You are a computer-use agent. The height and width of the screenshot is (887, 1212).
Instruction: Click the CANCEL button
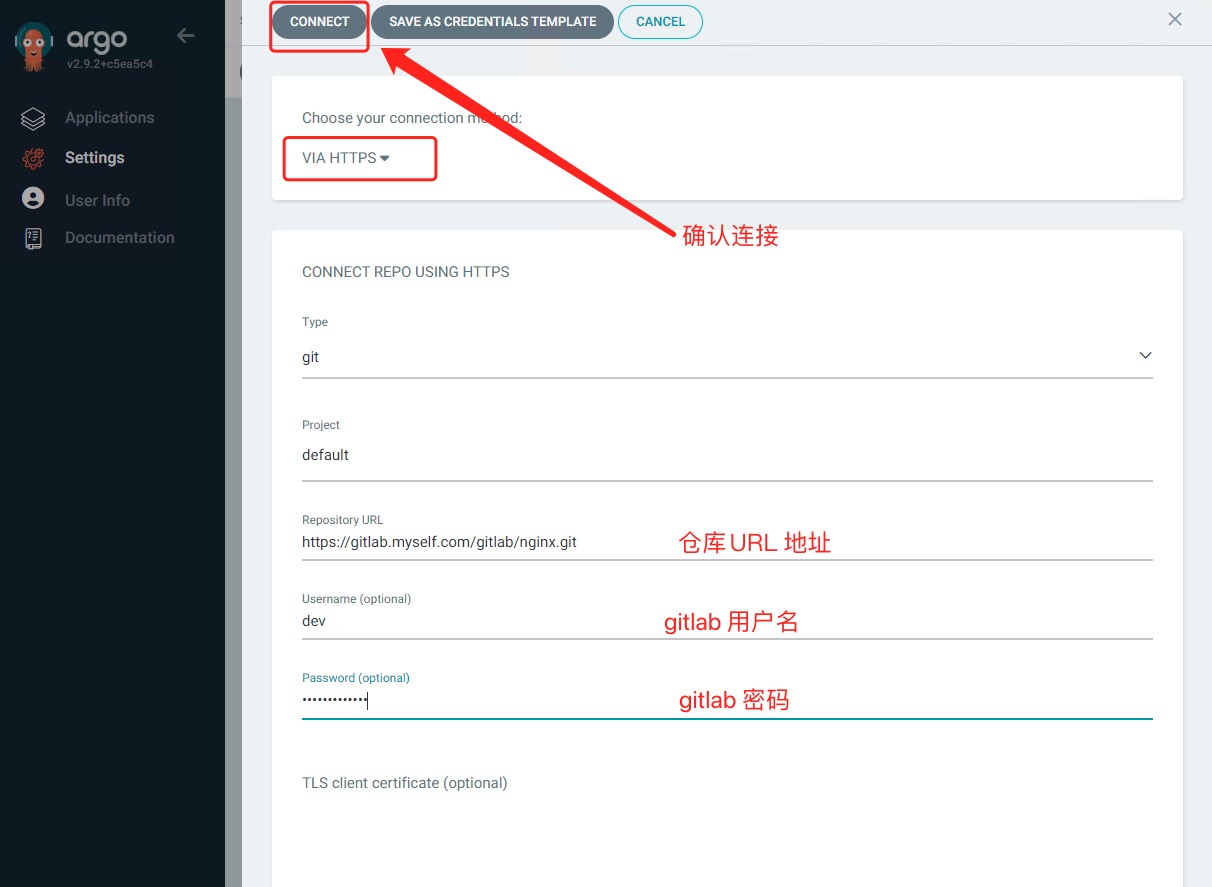tap(660, 22)
